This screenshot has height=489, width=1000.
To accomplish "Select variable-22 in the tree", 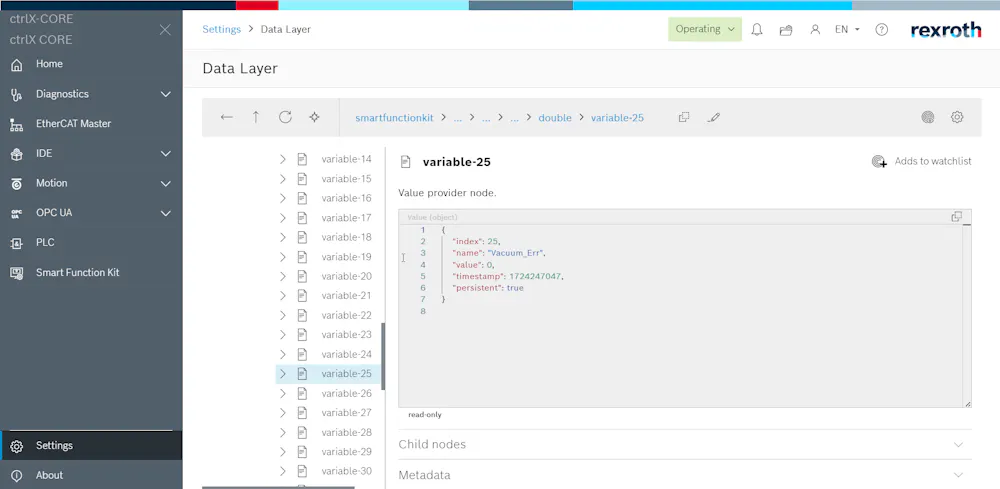I will (x=346, y=315).
